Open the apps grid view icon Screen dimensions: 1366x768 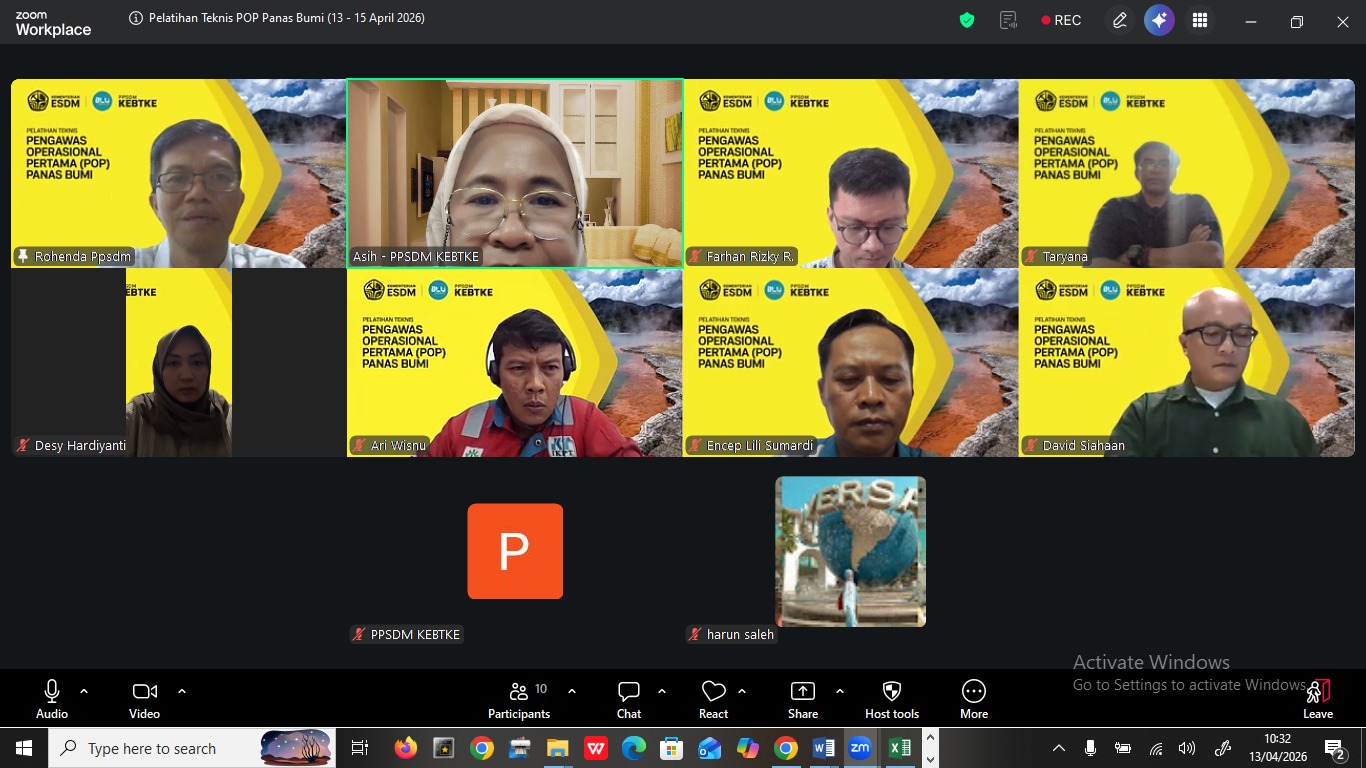pyautogui.click(x=1200, y=20)
